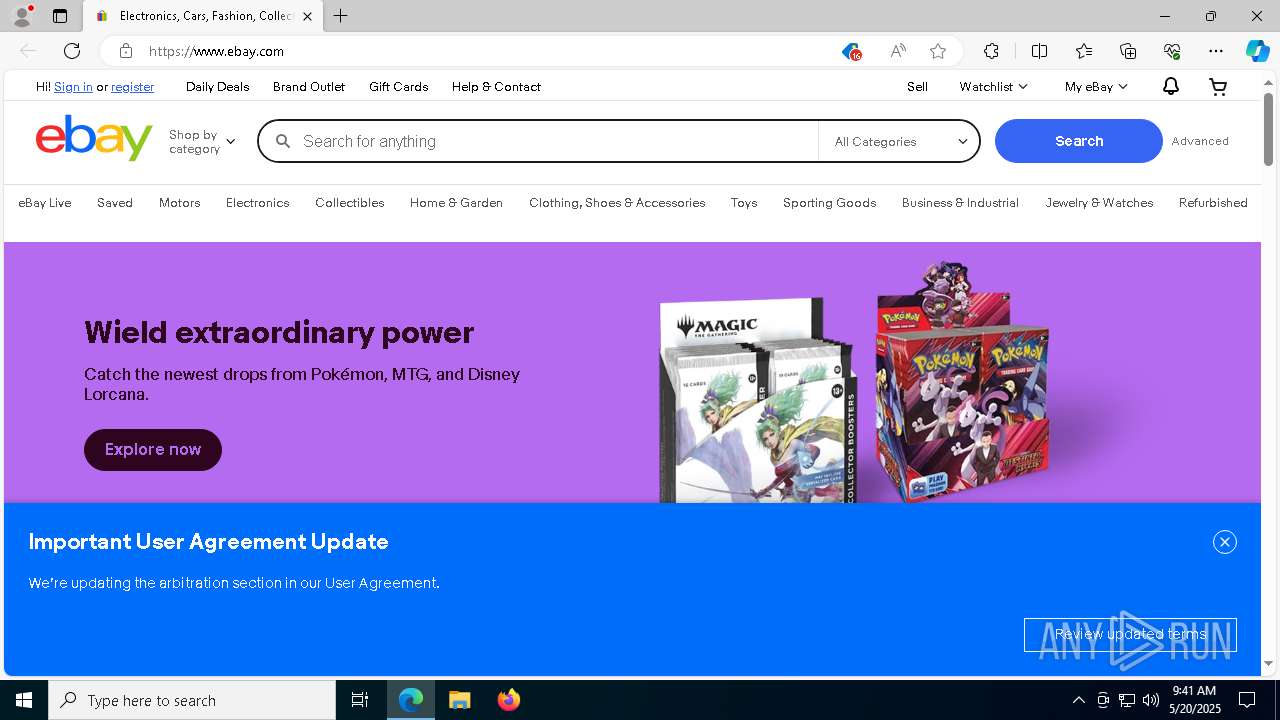Launch Copilot sidebar
This screenshot has height=720, width=1280.
pos(1257,51)
